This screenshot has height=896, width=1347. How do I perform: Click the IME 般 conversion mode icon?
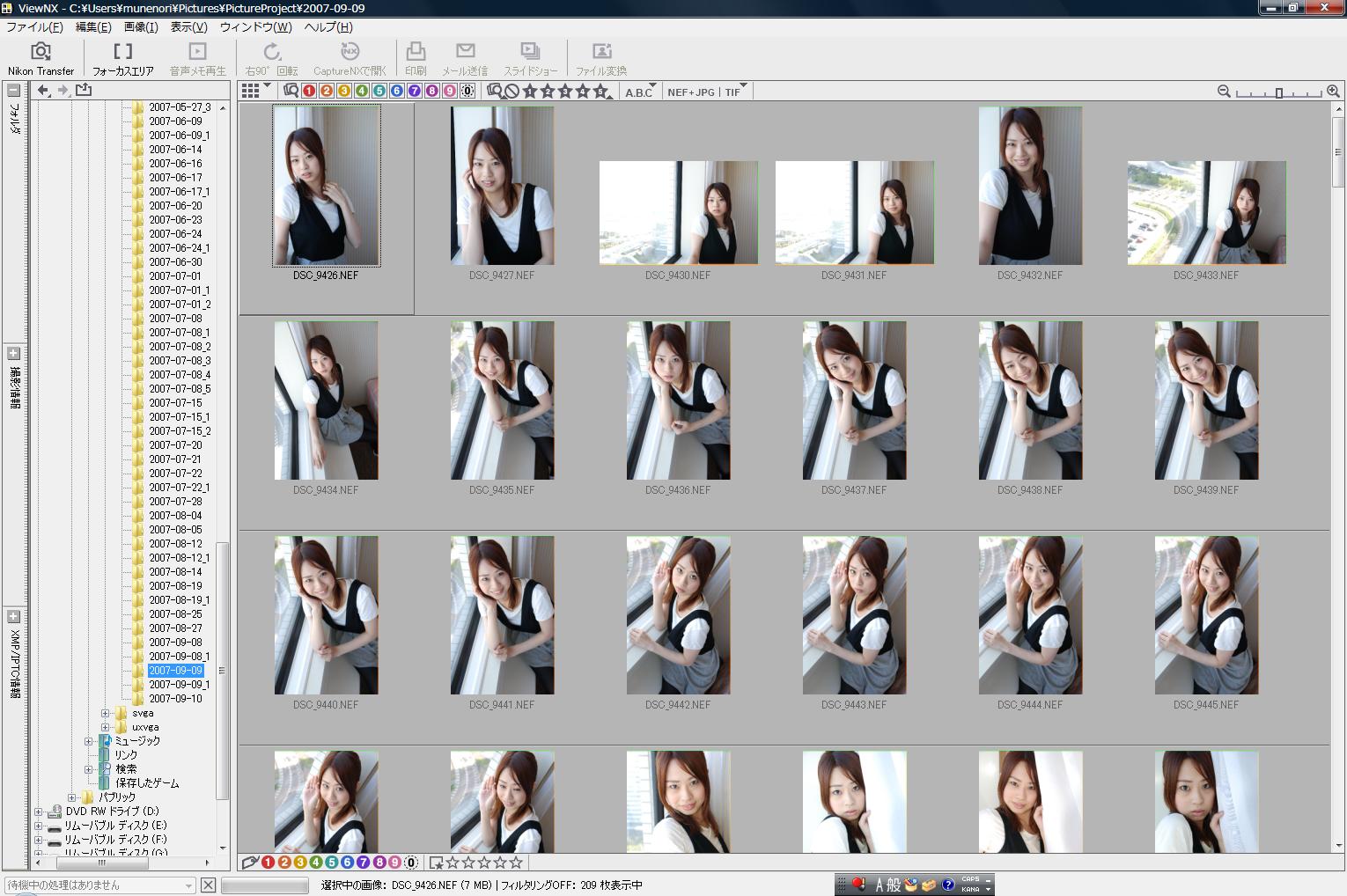(894, 885)
